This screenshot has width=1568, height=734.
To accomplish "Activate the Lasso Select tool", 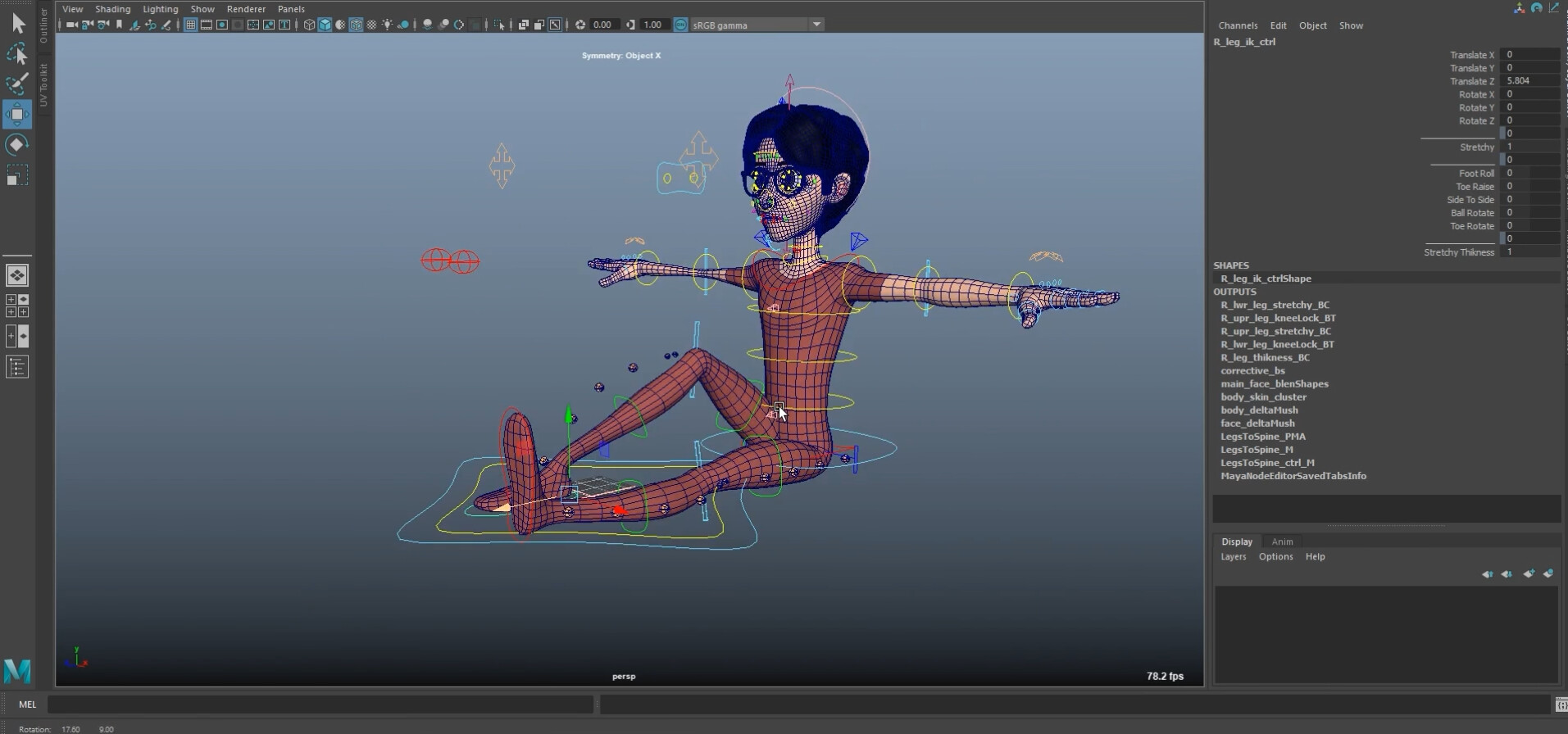I will pos(17,54).
